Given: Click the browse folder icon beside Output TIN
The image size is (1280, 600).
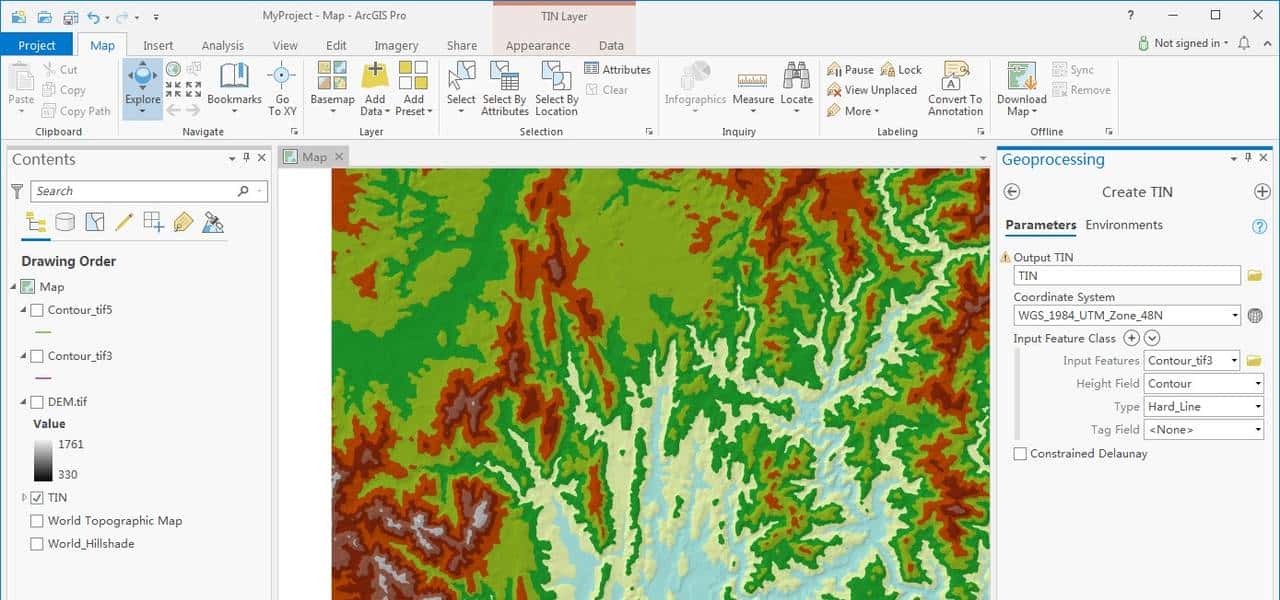Looking at the screenshot, I should (x=1254, y=274).
